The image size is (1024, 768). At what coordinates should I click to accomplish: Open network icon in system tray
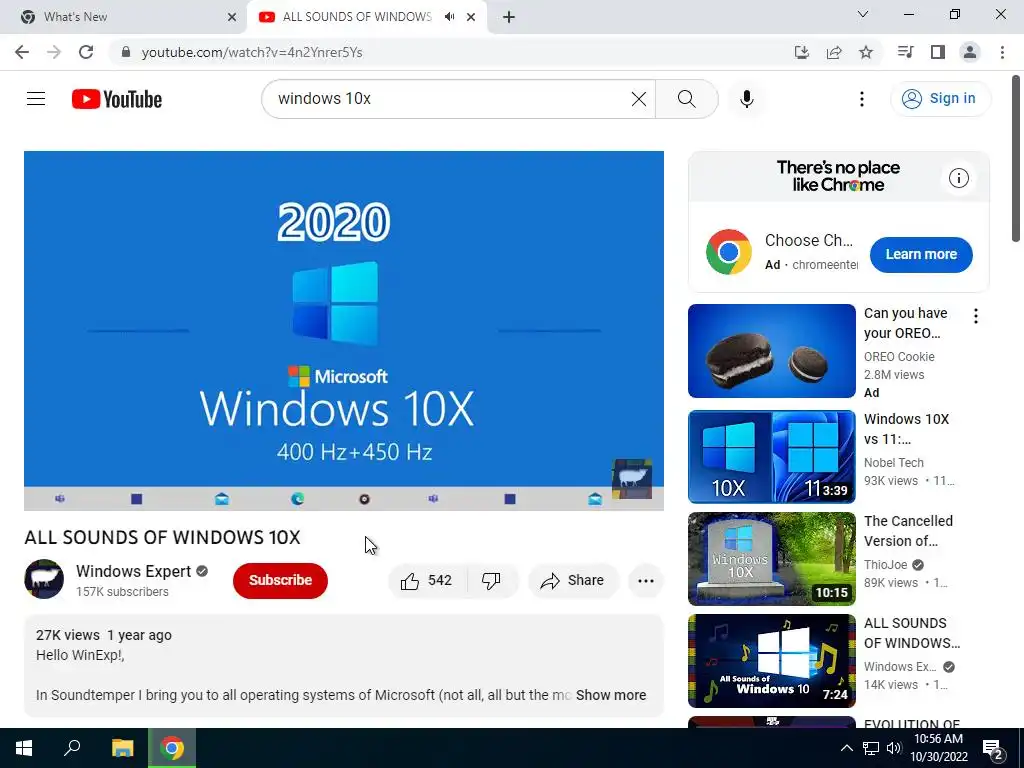click(x=871, y=748)
